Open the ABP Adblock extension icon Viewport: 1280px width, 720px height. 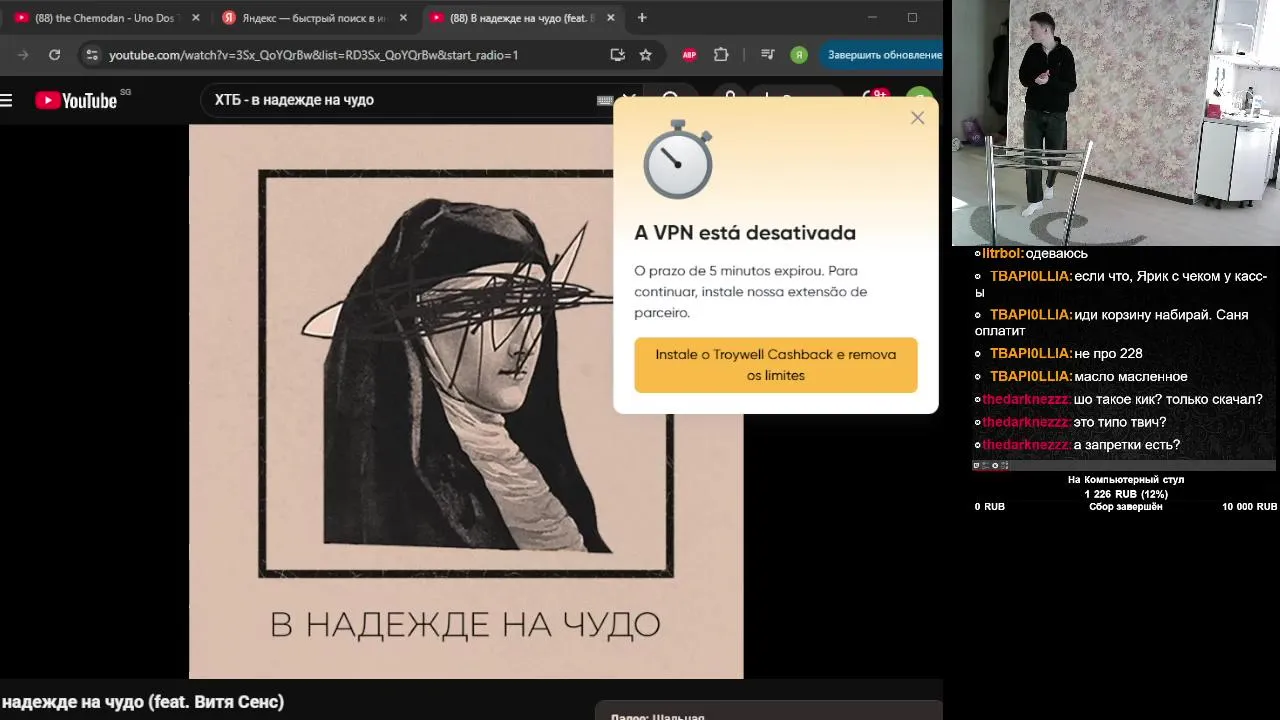pyautogui.click(x=689, y=55)
